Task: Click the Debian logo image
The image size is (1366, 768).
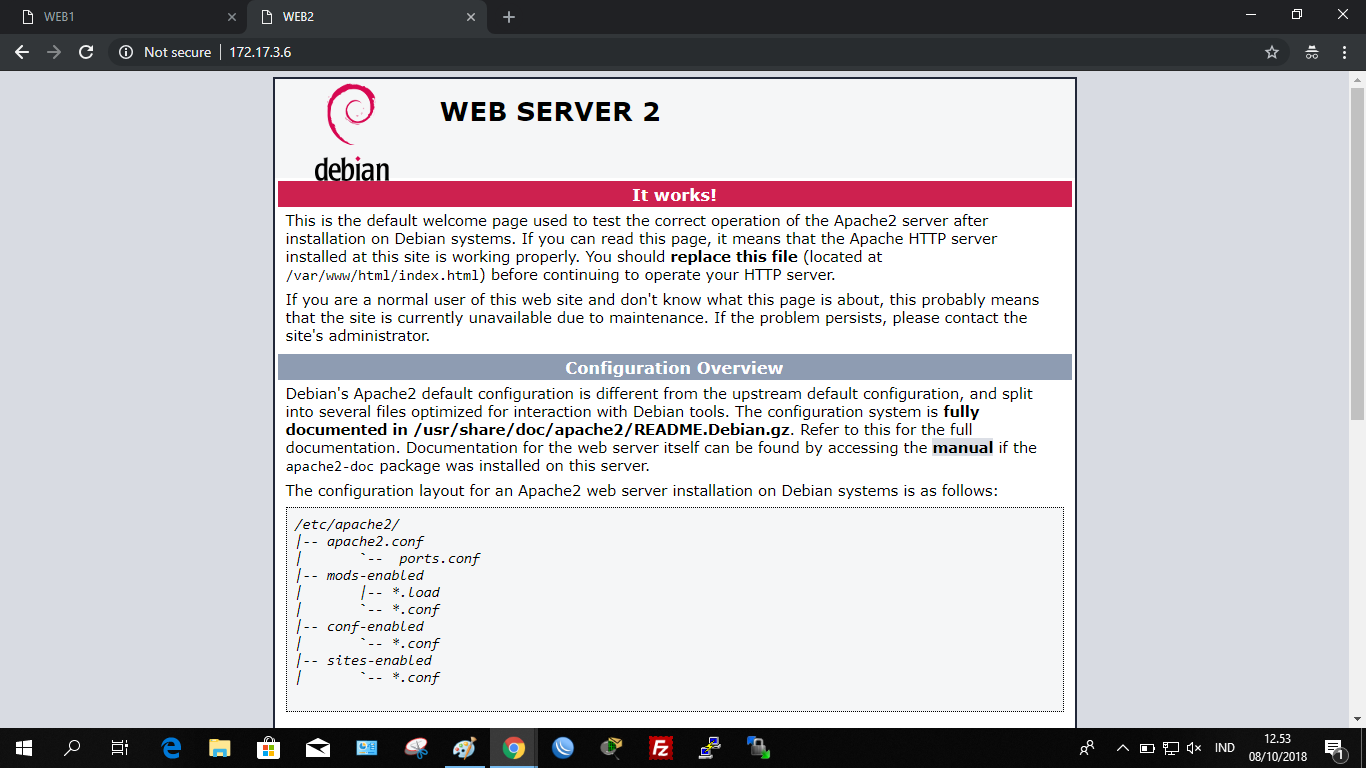Action: point(351,132)
